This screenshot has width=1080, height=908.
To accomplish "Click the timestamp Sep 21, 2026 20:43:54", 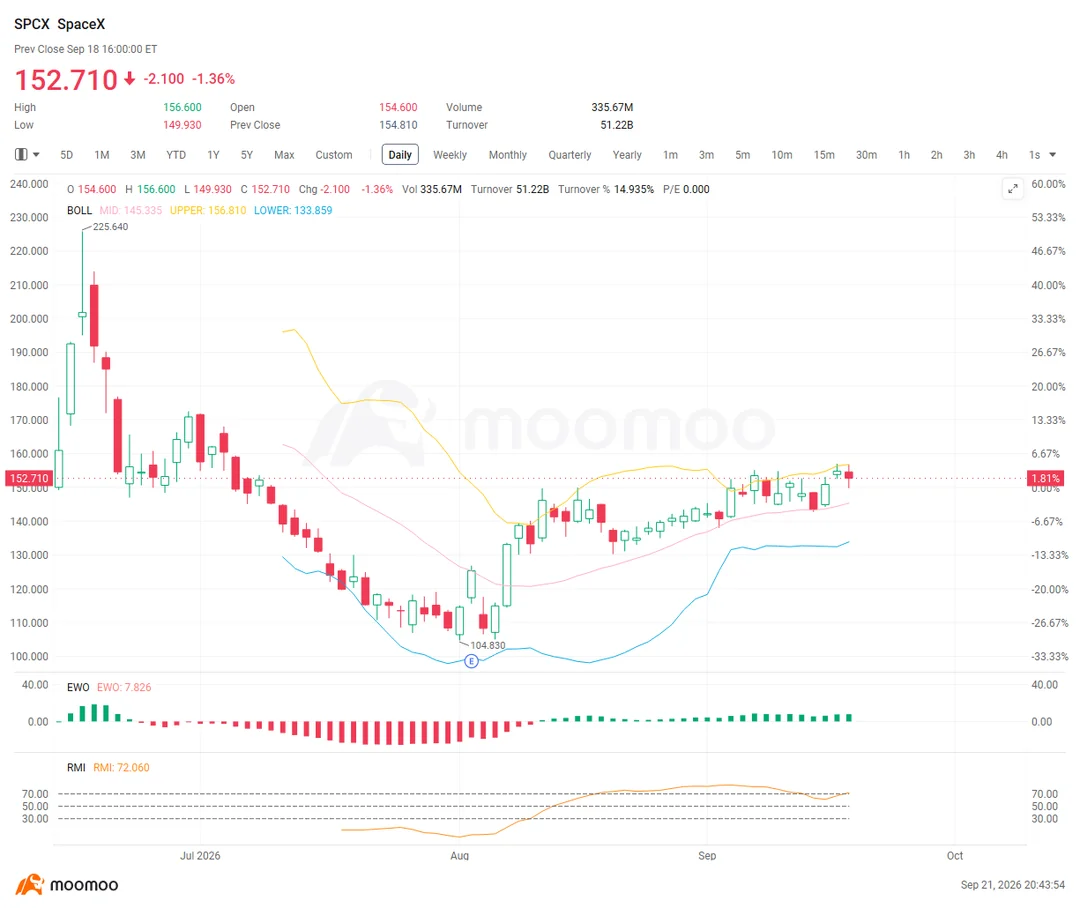I will coord(1012,885).
